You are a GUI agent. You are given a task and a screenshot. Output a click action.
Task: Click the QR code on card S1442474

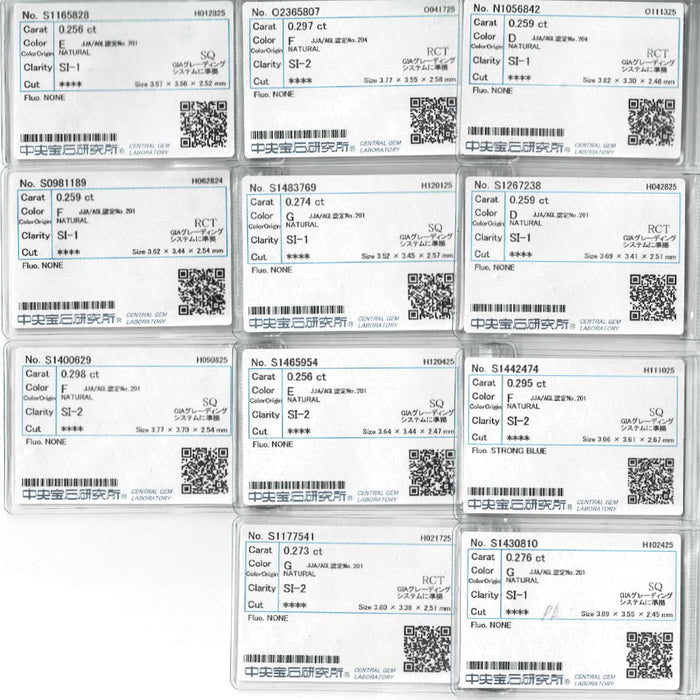pyautogui.click(x=651, y=481)
